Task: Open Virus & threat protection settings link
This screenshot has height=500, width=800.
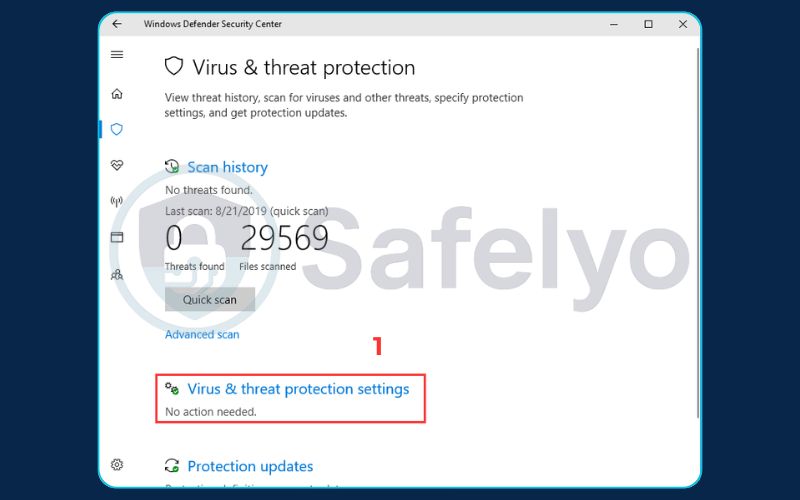Action: [298, 389]
